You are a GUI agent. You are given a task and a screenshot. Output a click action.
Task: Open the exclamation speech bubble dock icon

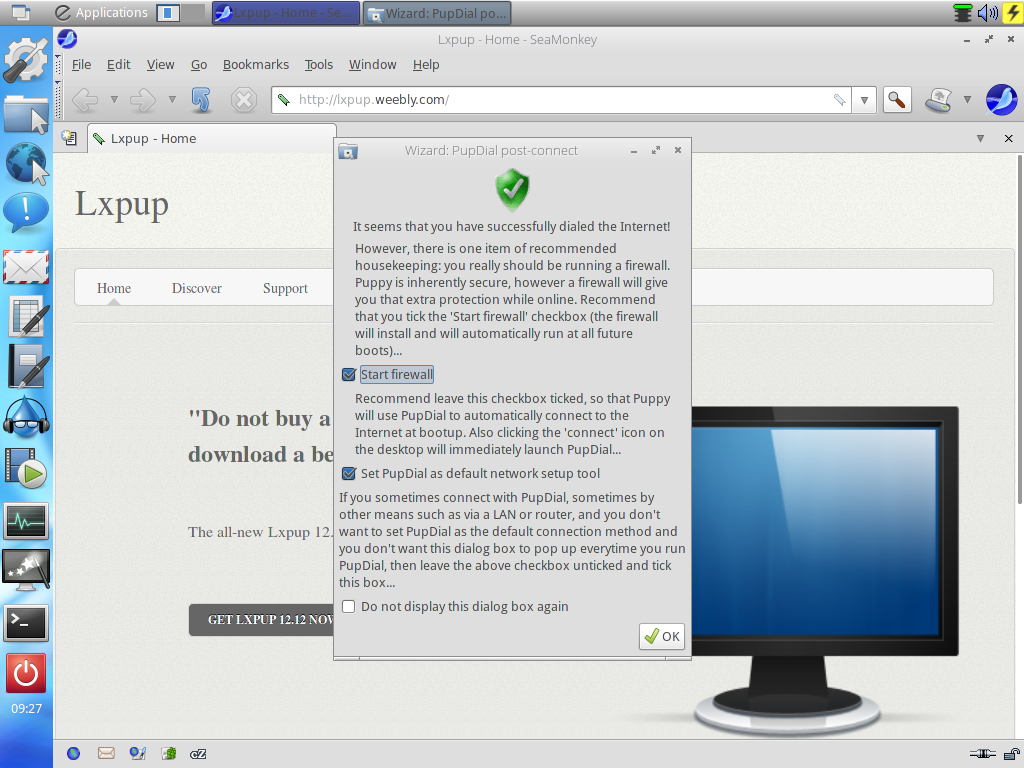point(26,212)
